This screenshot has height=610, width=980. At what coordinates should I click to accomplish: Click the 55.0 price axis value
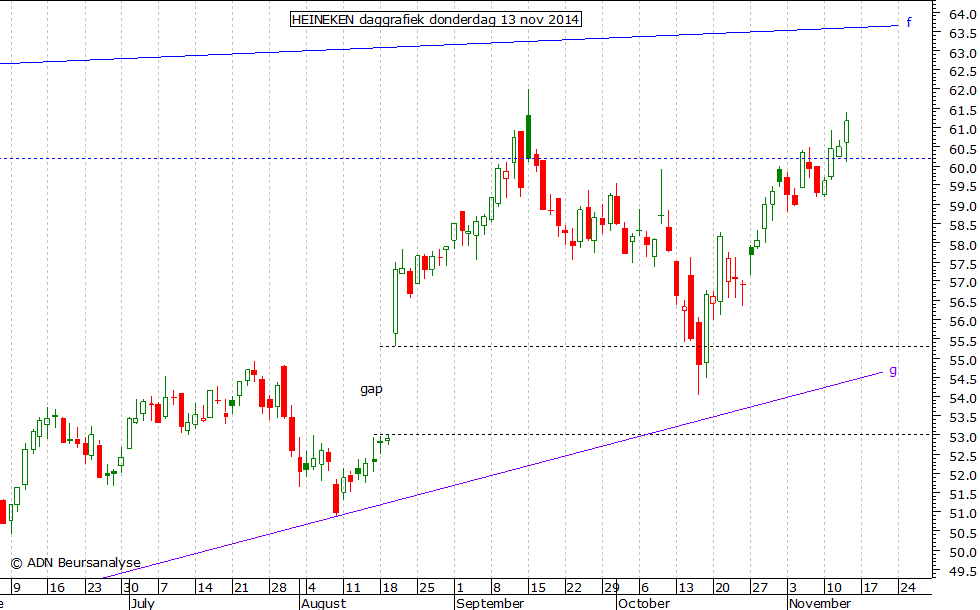tap(962, 361)
